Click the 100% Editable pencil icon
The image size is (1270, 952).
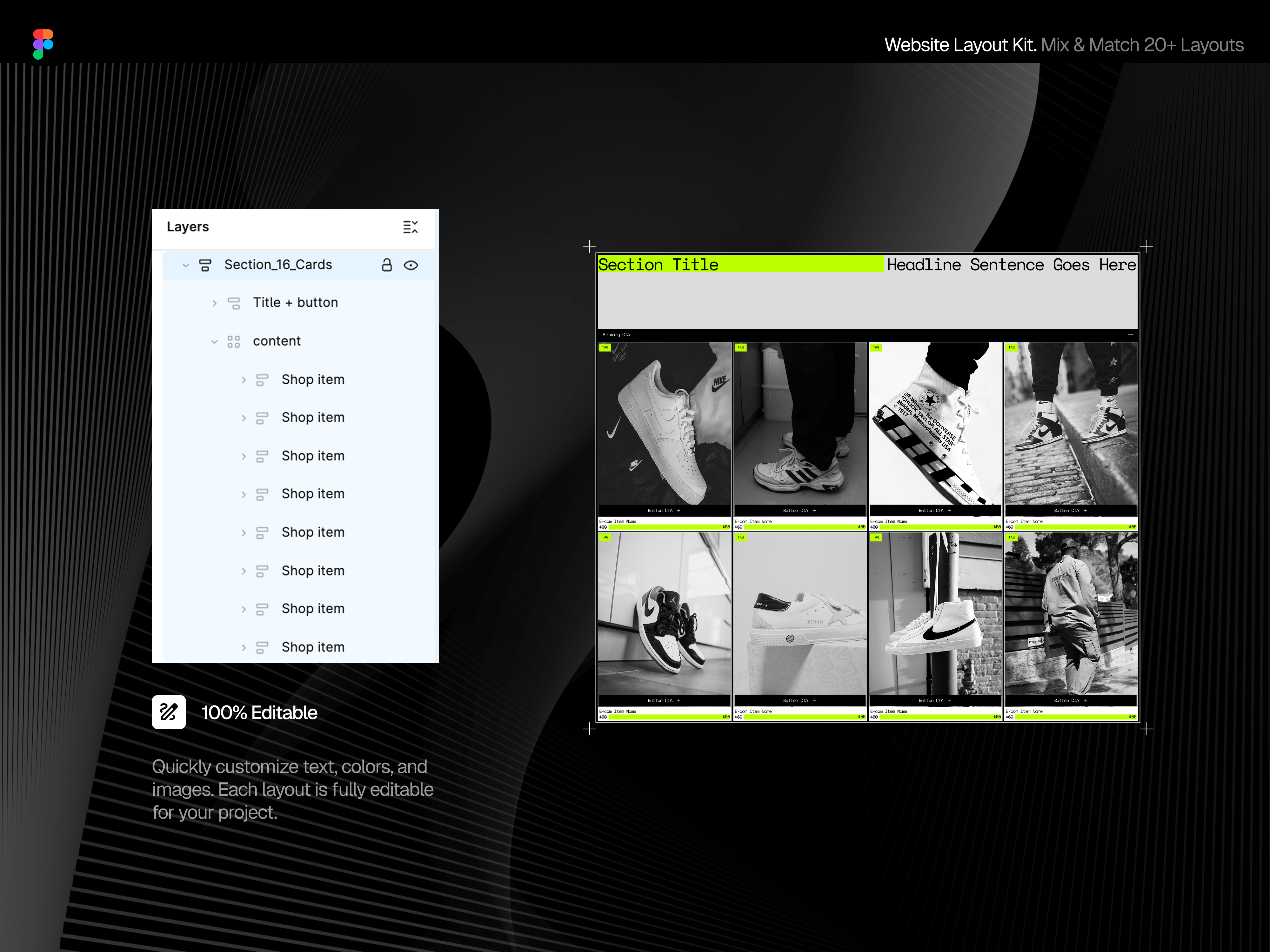click(169, 712)
